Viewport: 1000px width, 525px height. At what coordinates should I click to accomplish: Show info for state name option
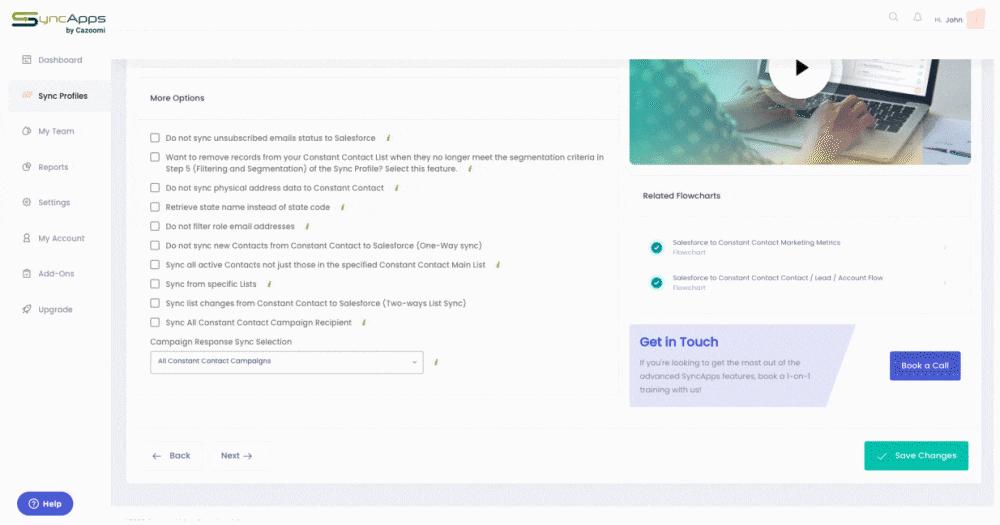click(342, 207)
